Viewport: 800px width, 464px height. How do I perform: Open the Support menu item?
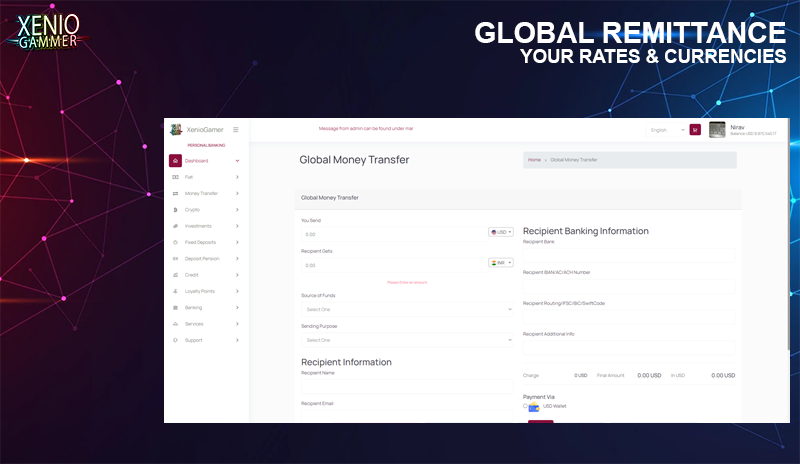(205, 340)
